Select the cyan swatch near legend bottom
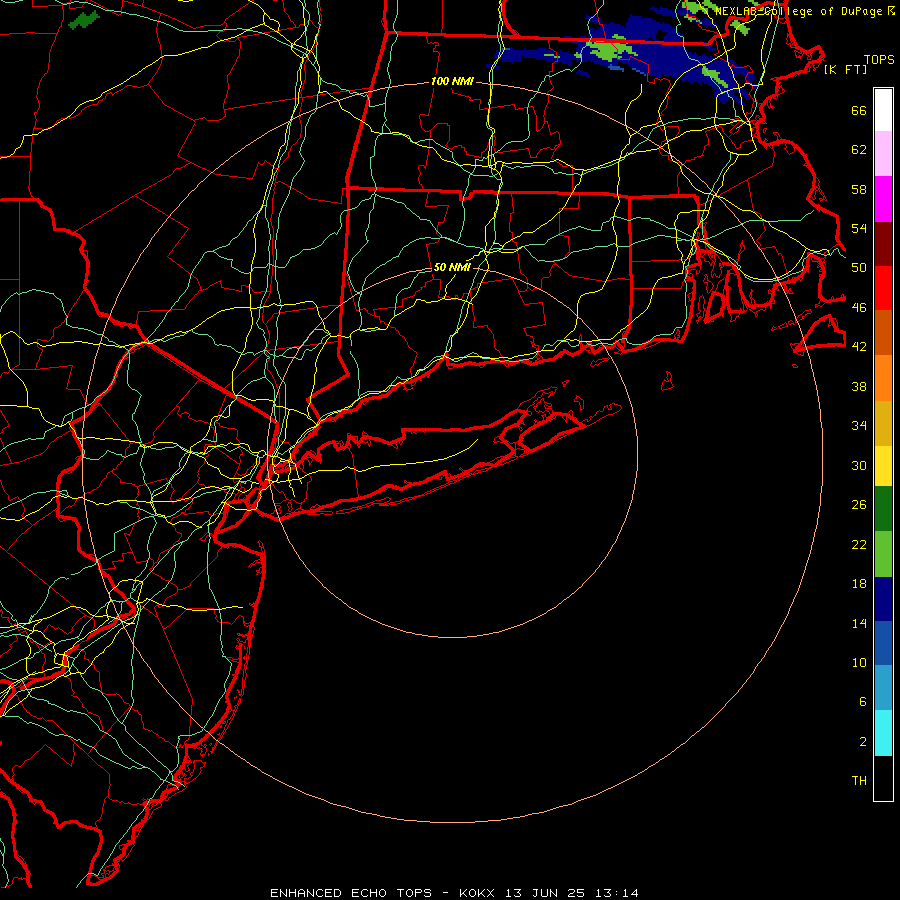900x900 pixels. click(x=883, y=733)
